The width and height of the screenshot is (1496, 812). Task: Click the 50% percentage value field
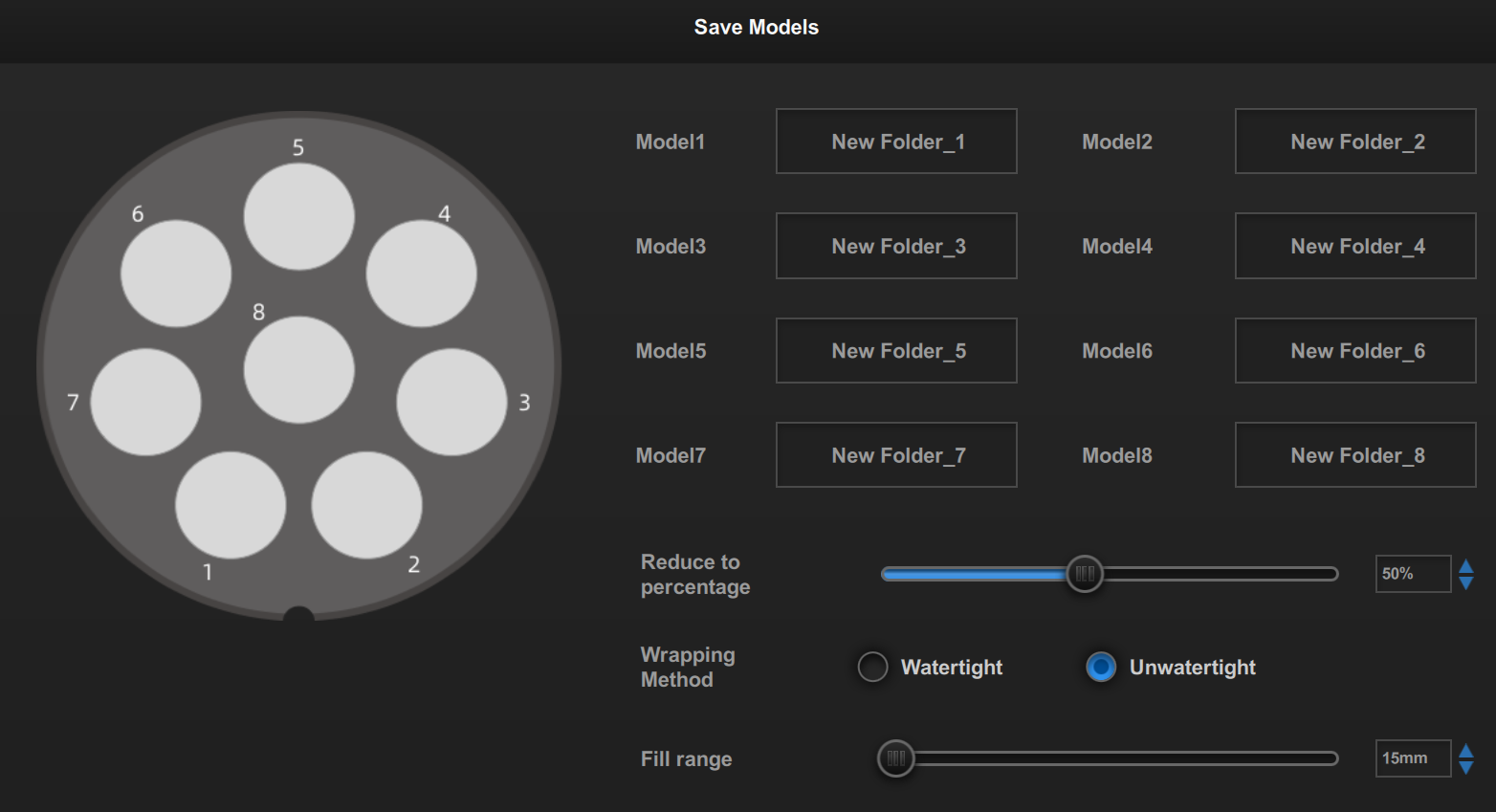1412,574
